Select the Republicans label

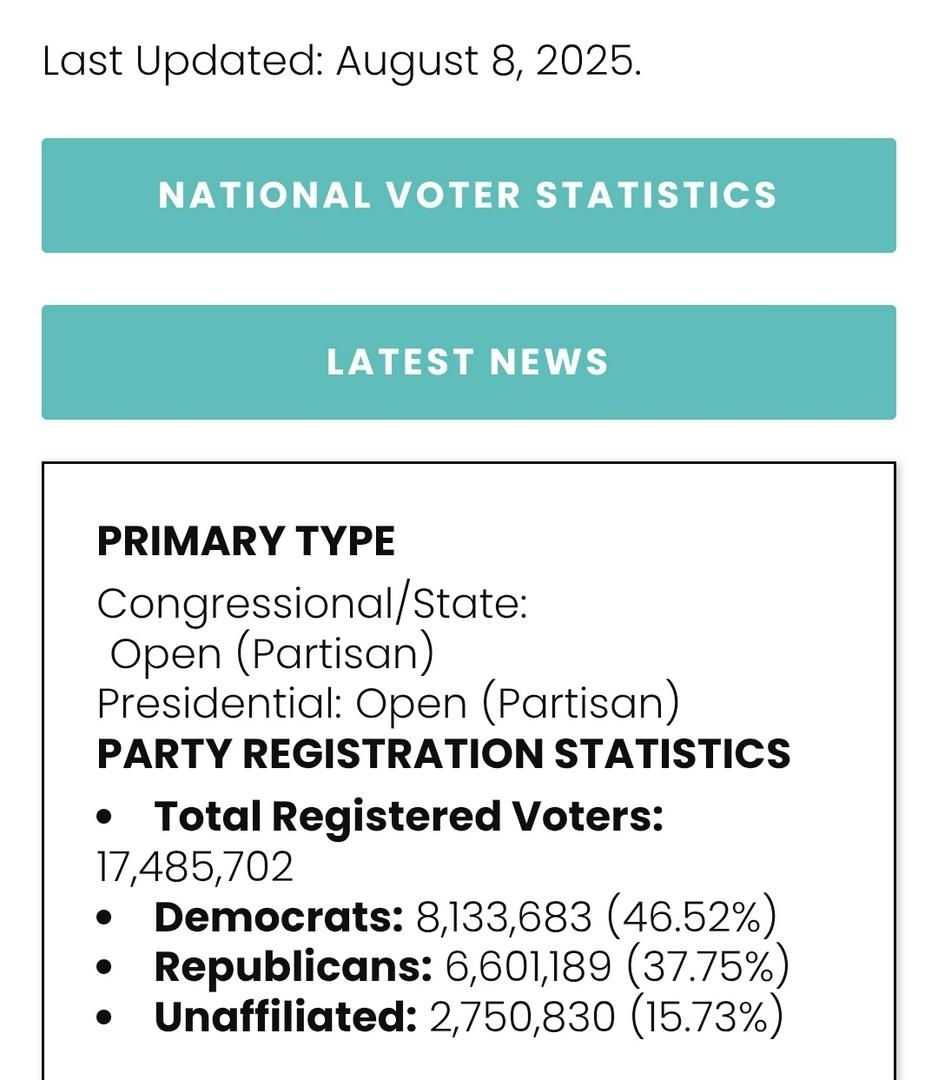click(x=293, y=967)
